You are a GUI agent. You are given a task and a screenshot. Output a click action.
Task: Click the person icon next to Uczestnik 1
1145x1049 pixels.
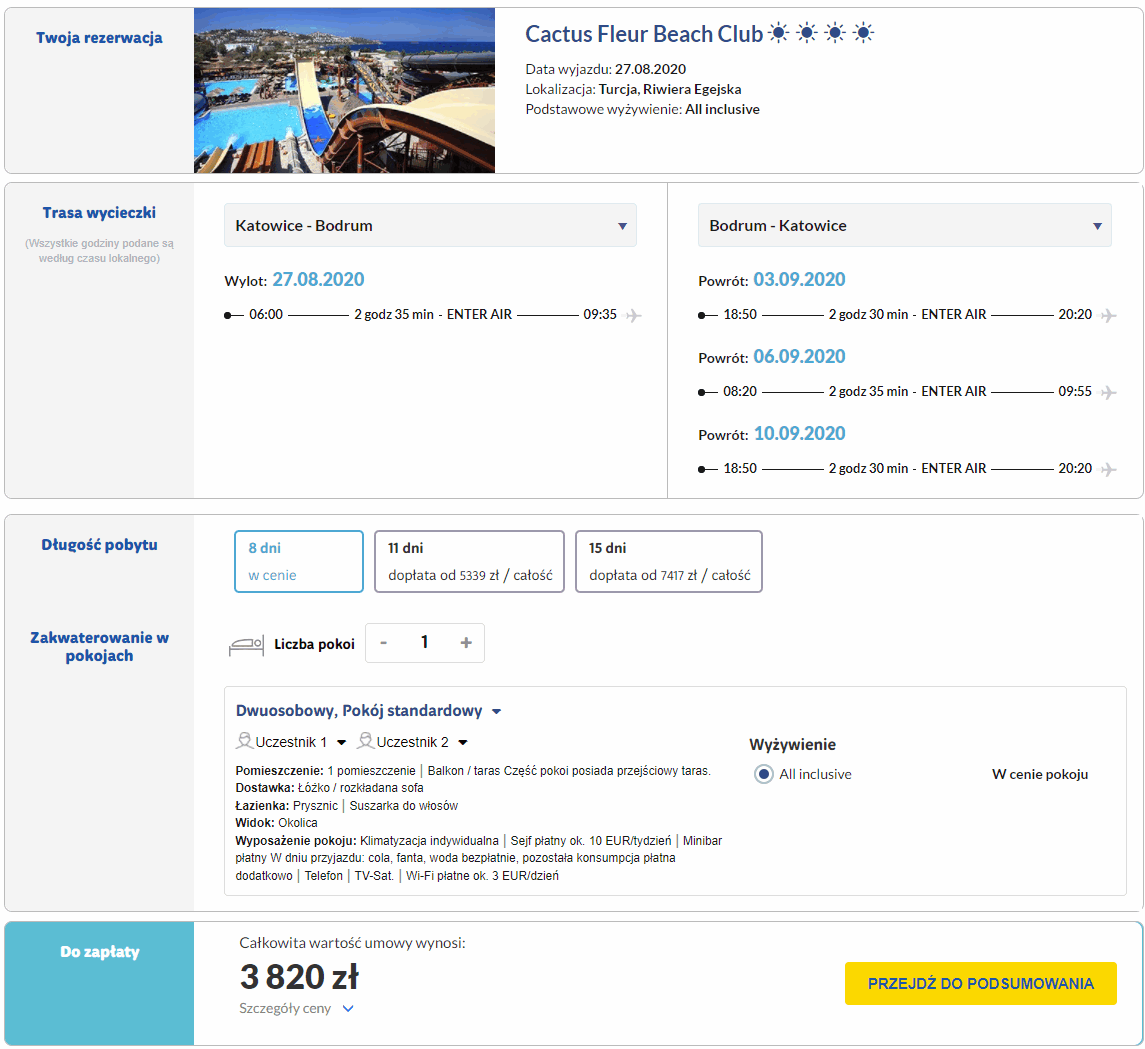[x=244, y=742]
